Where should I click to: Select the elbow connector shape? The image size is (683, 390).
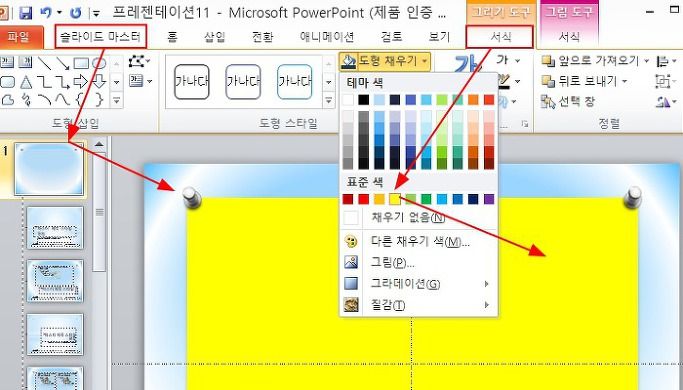[x=44, y=81]
